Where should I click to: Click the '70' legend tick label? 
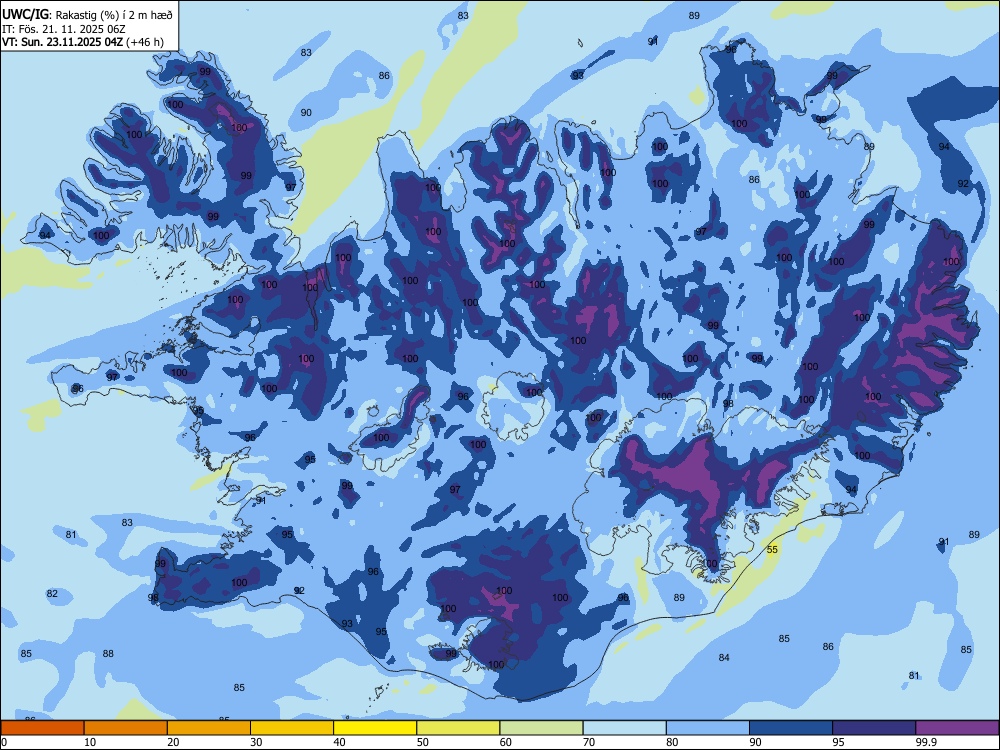coord(589,742)
